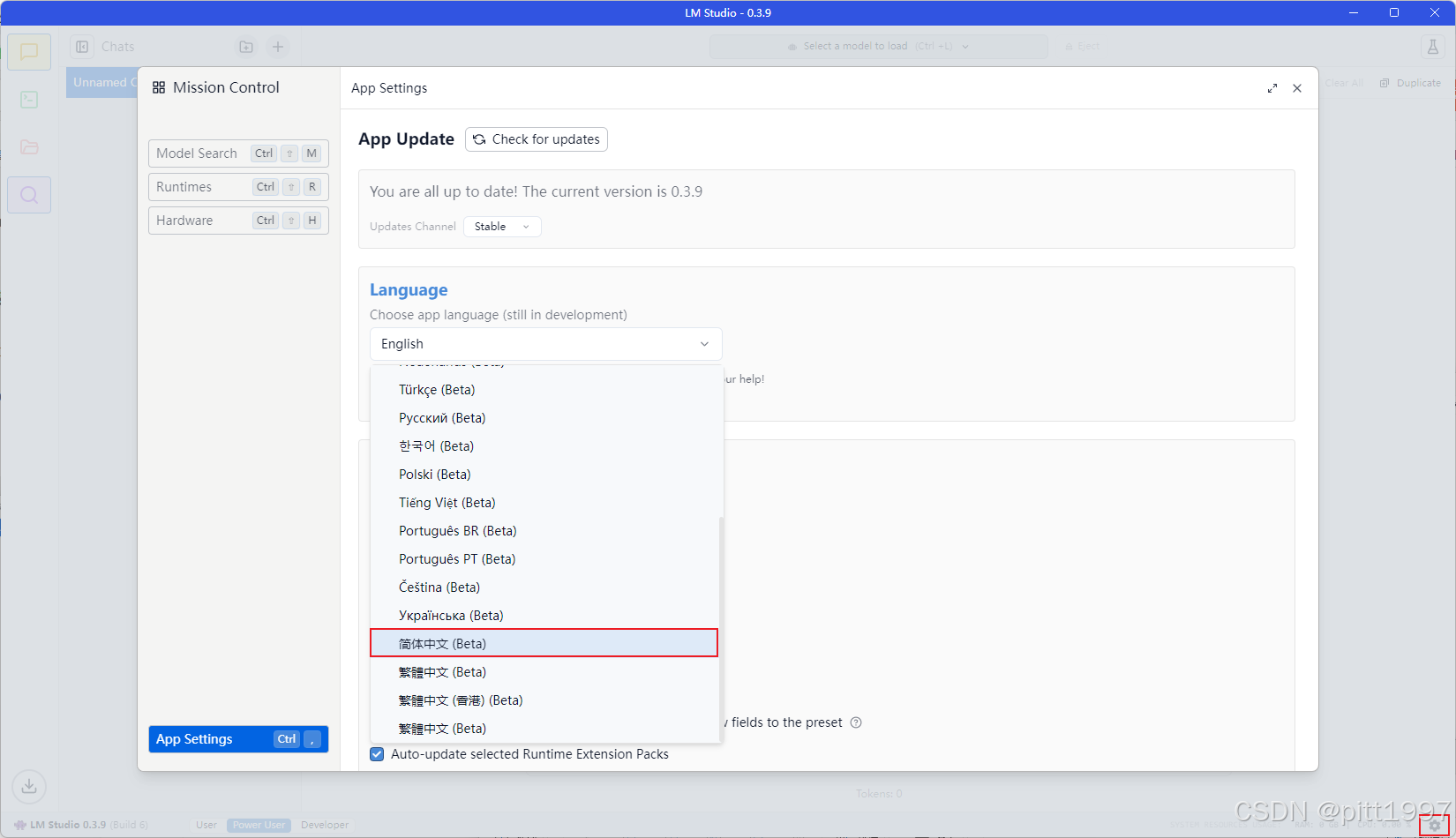The image size is (1456, 838).
Task: Select 简体中文 (Beta) language
Action: point(544,643)
